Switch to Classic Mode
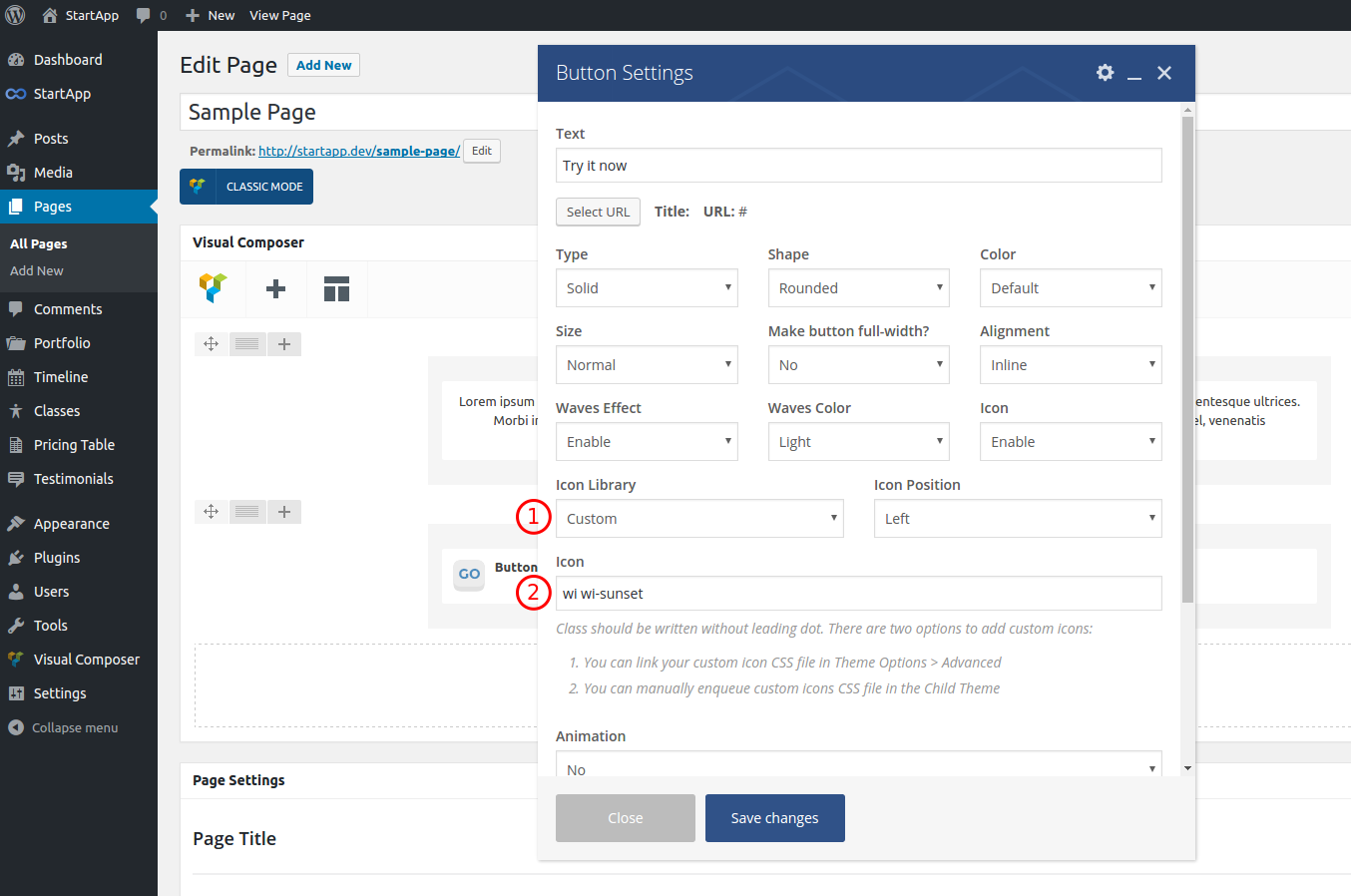 [246, 187]
